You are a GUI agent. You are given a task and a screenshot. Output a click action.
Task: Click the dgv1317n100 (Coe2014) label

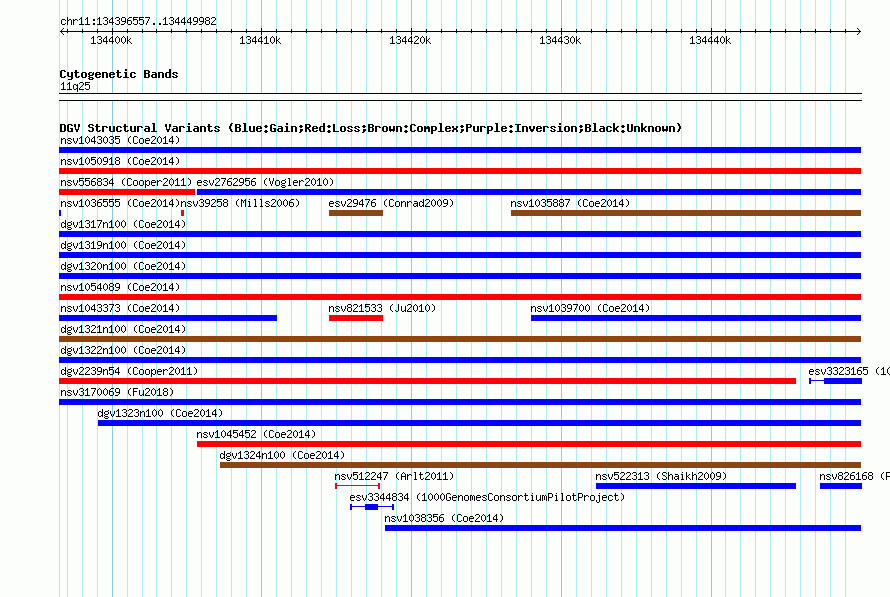click(123, 224)
